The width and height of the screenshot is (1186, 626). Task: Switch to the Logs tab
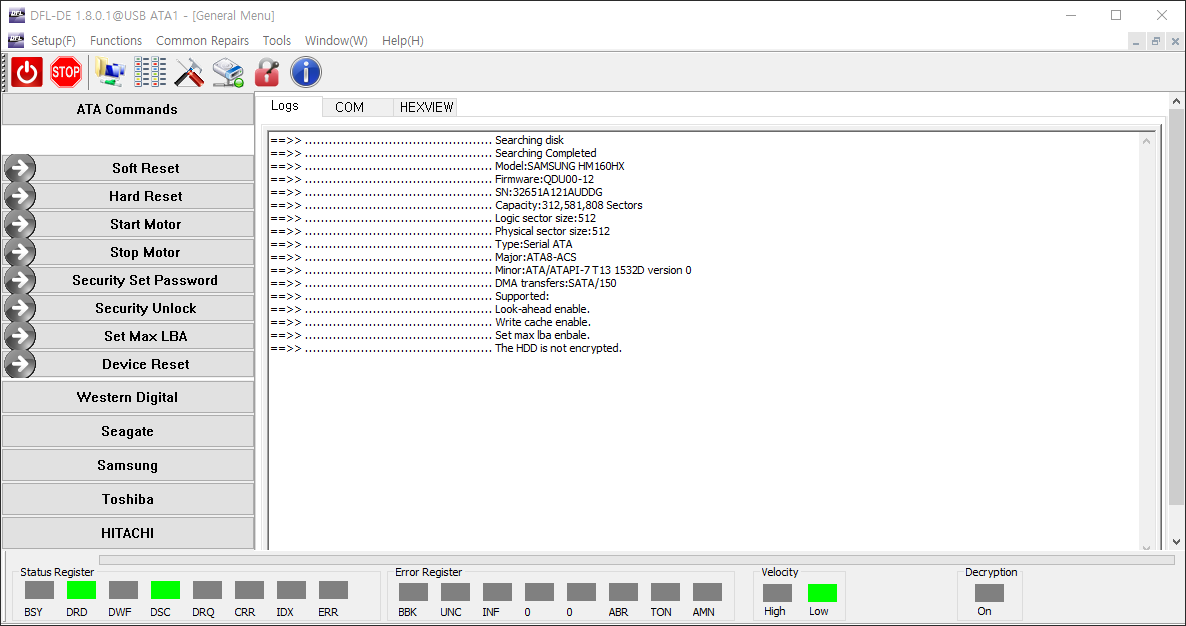coord(288,107)
